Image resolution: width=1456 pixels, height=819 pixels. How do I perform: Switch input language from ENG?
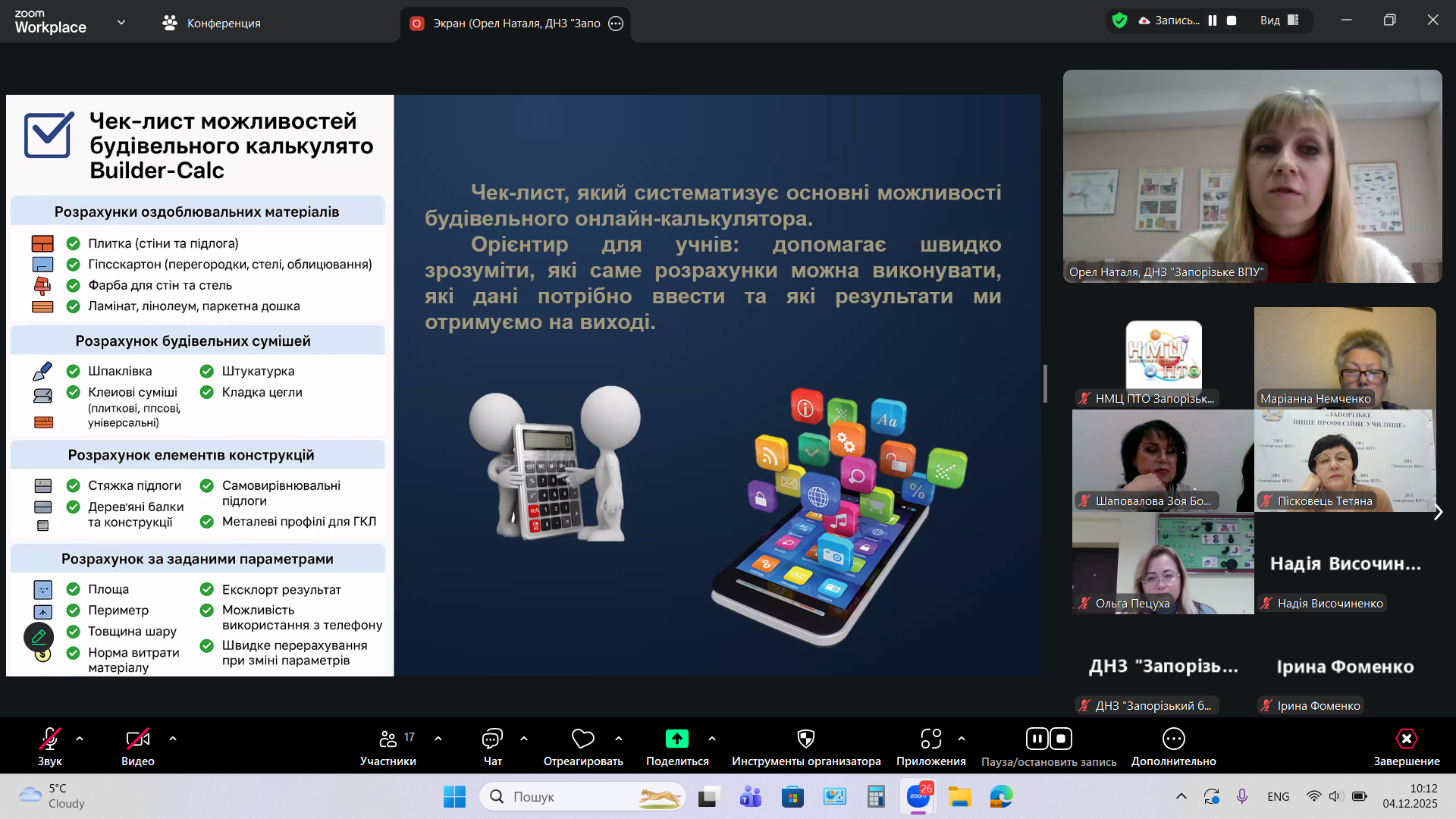coord(1279,796)
